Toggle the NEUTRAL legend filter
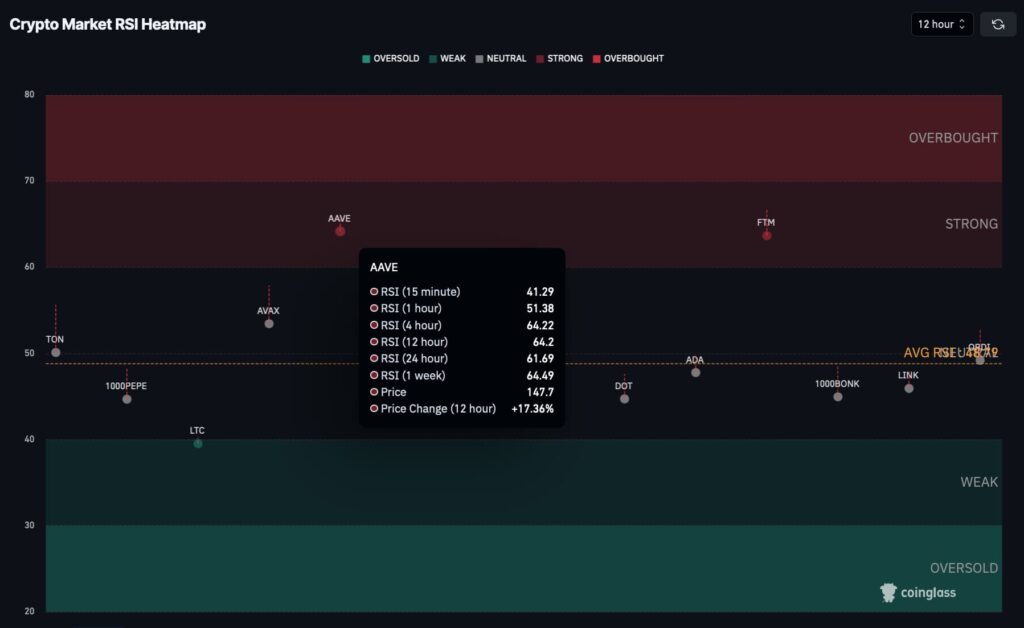The width and height of the screenshot is (1024, 628). (x=500, y=58)
